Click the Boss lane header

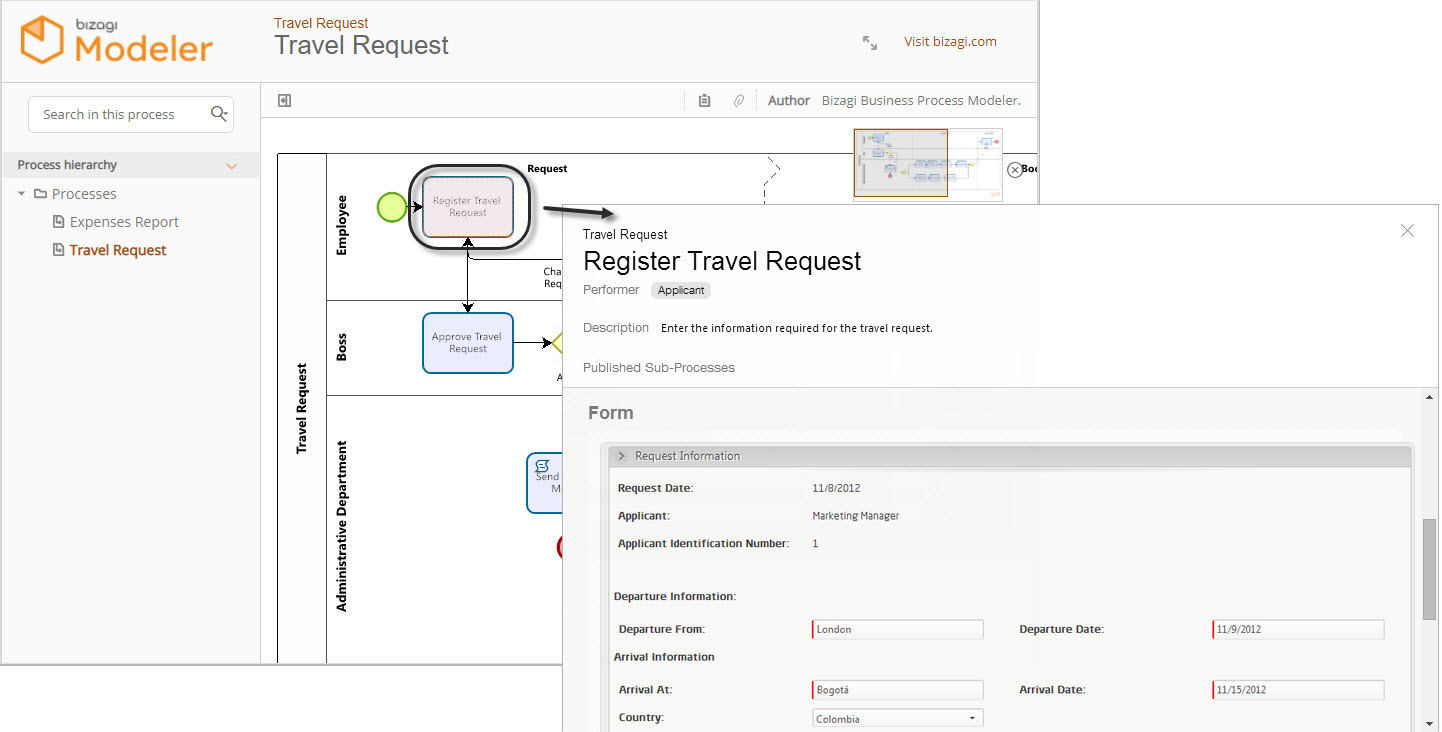[342, 348]
